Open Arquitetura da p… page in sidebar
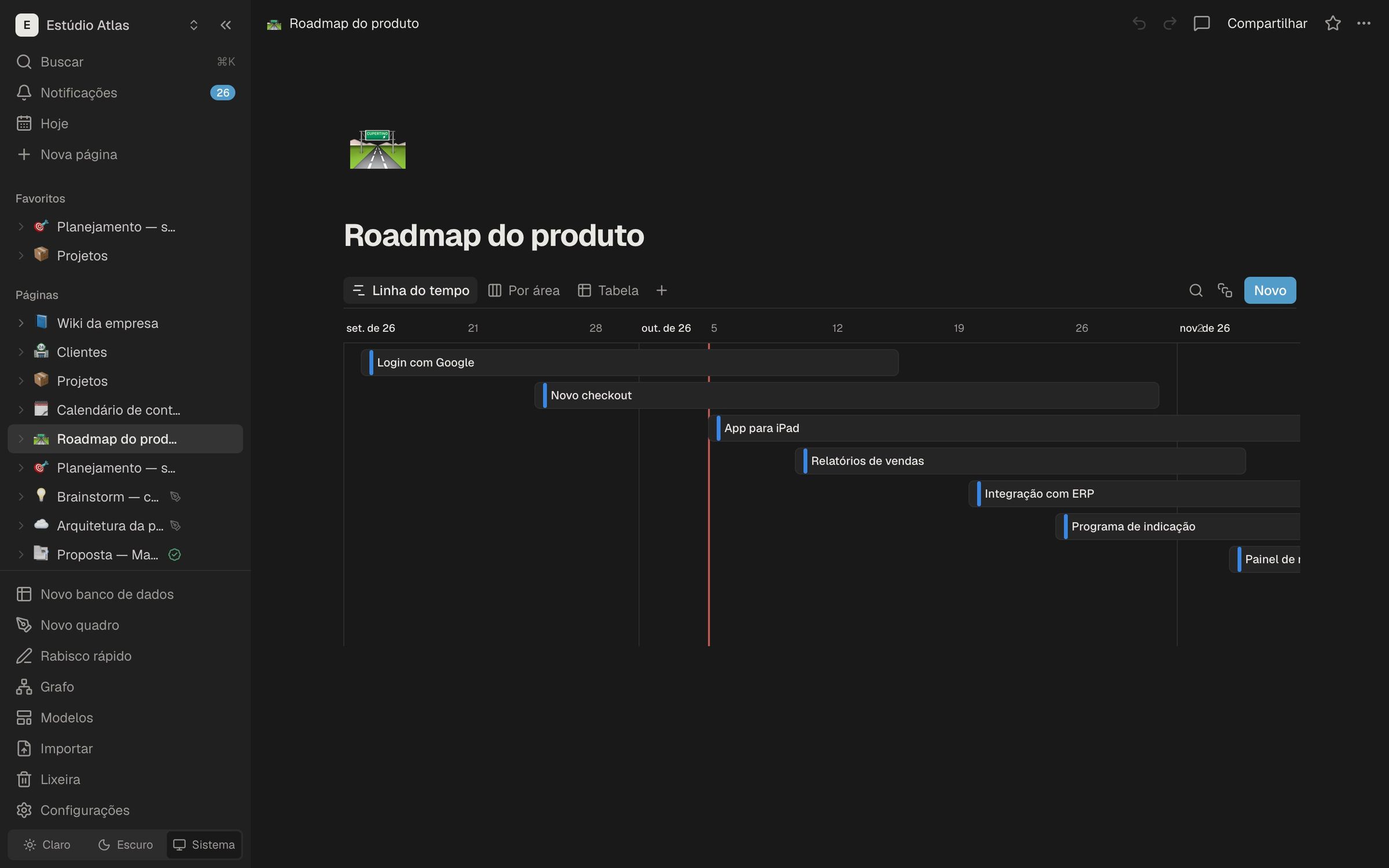 (110, 526)
